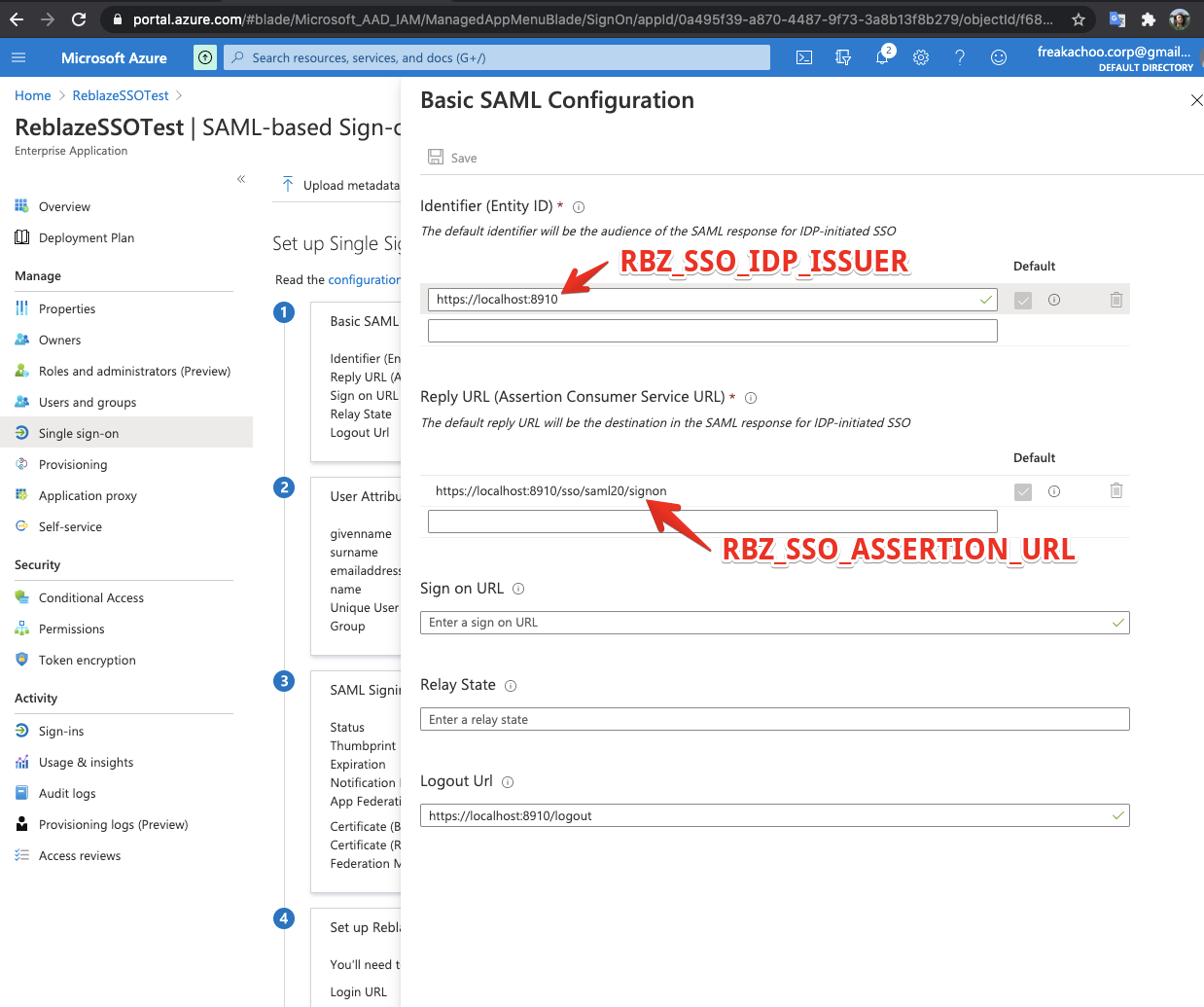Open the notifications bell
This screenshot has height=1007, width=1204.
pos(882,57)
